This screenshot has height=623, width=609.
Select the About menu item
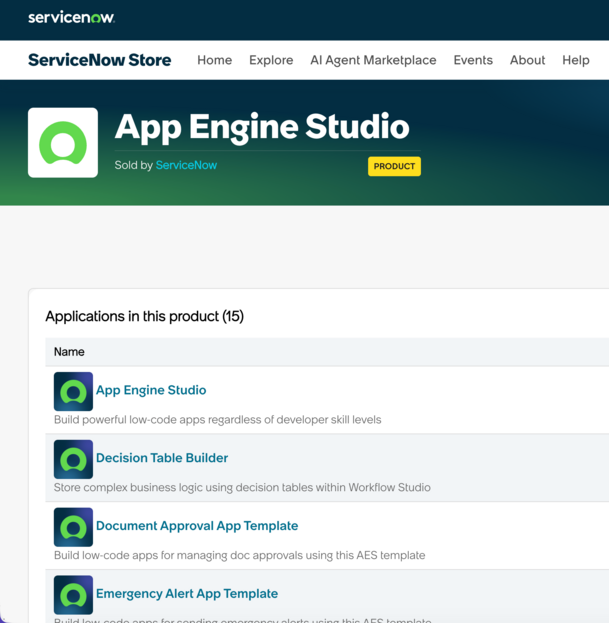(x=527, y=60)
